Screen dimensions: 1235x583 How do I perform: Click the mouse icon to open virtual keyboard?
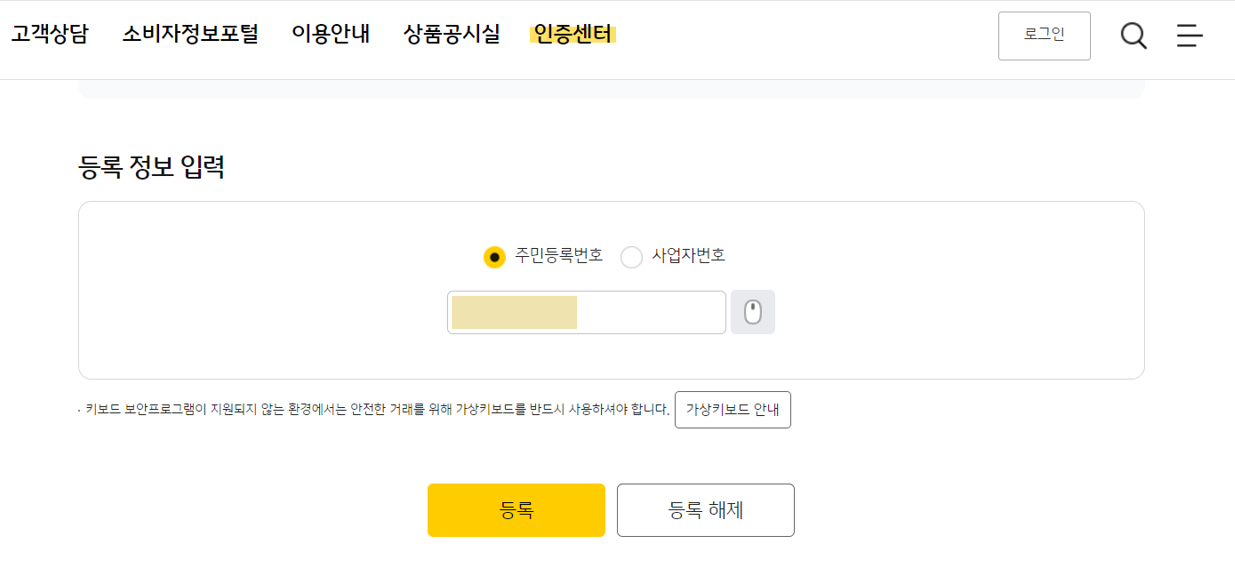pyautogui.click(x=753, y=312)
